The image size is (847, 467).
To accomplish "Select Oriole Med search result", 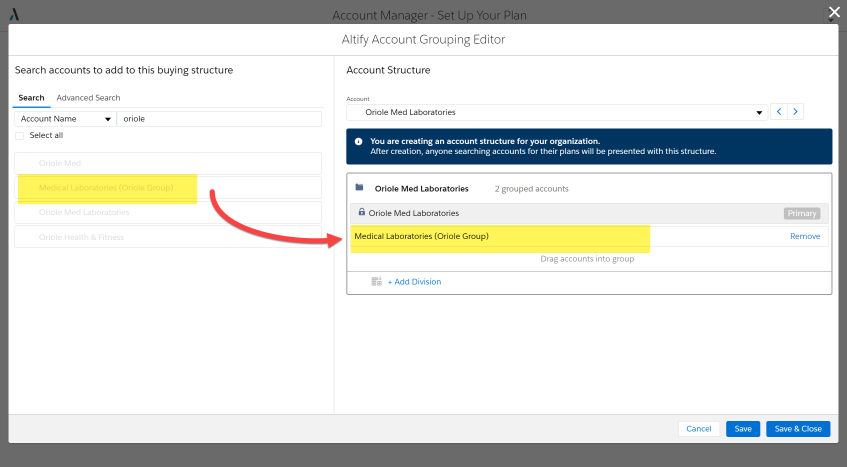I will pos(168,163).
